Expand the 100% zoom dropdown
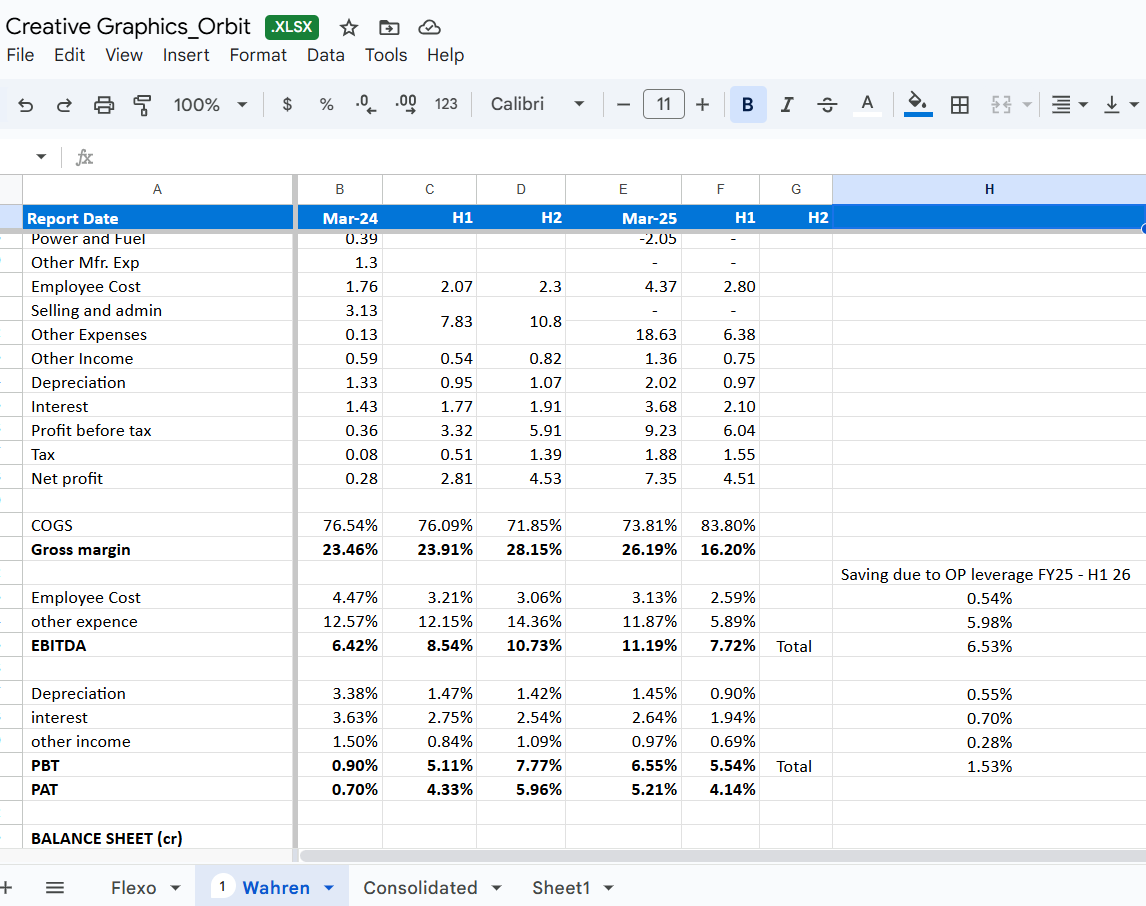The width and height of the screenshot is (1146, 906). click(x=210, y=104)
